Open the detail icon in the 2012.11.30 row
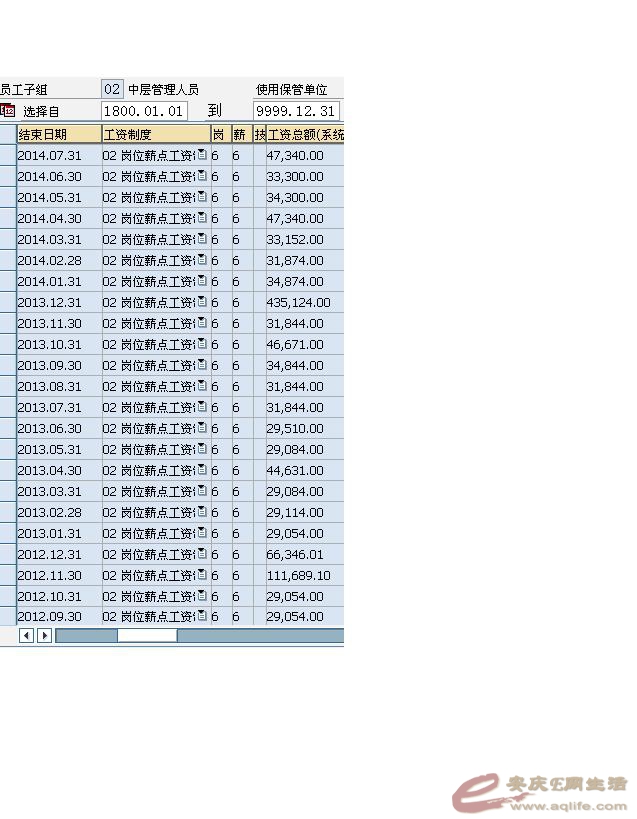 tap(202, 575)
